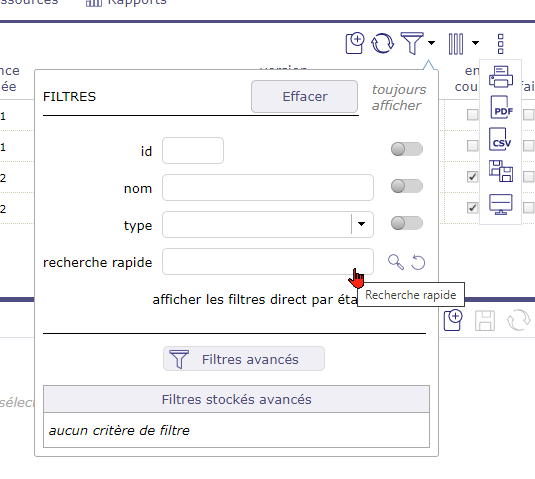Toggle always display for id filter
535x479 pixels.
coord(407,149)
